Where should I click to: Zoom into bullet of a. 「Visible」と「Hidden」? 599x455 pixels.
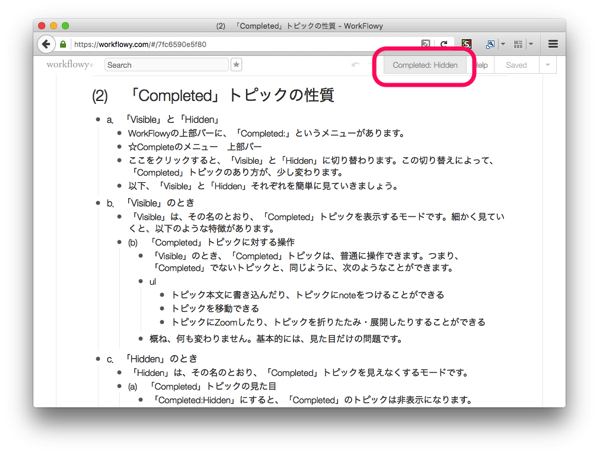point(98,120)
